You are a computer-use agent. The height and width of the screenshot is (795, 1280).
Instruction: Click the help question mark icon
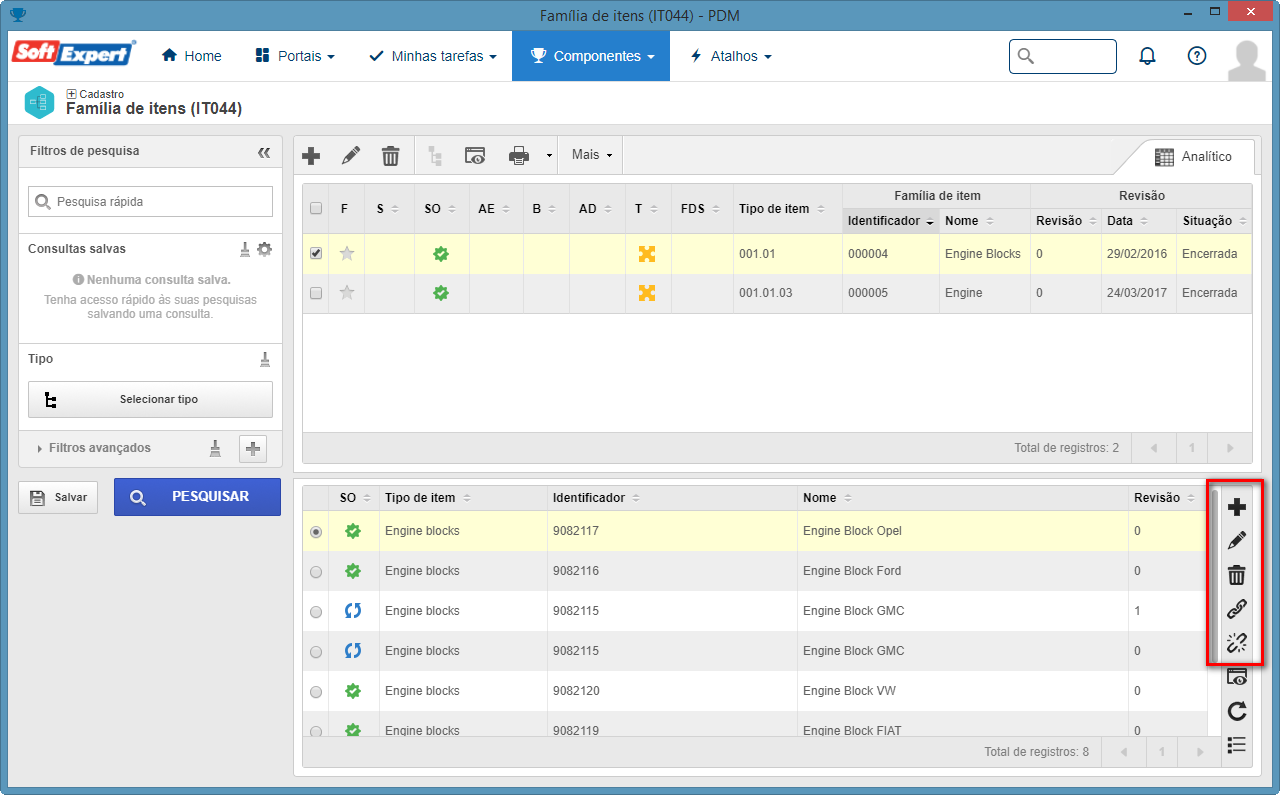pos(1197,56)
